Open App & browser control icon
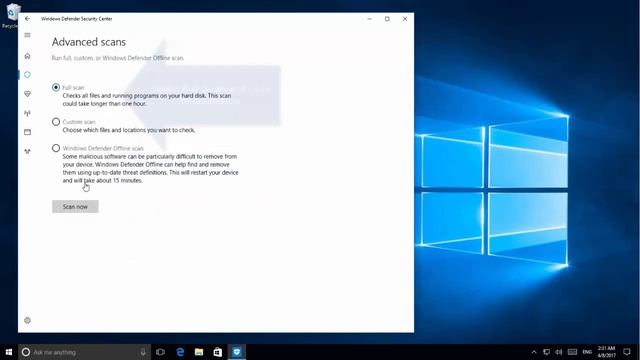640x360 pixels. click(27, 132)
